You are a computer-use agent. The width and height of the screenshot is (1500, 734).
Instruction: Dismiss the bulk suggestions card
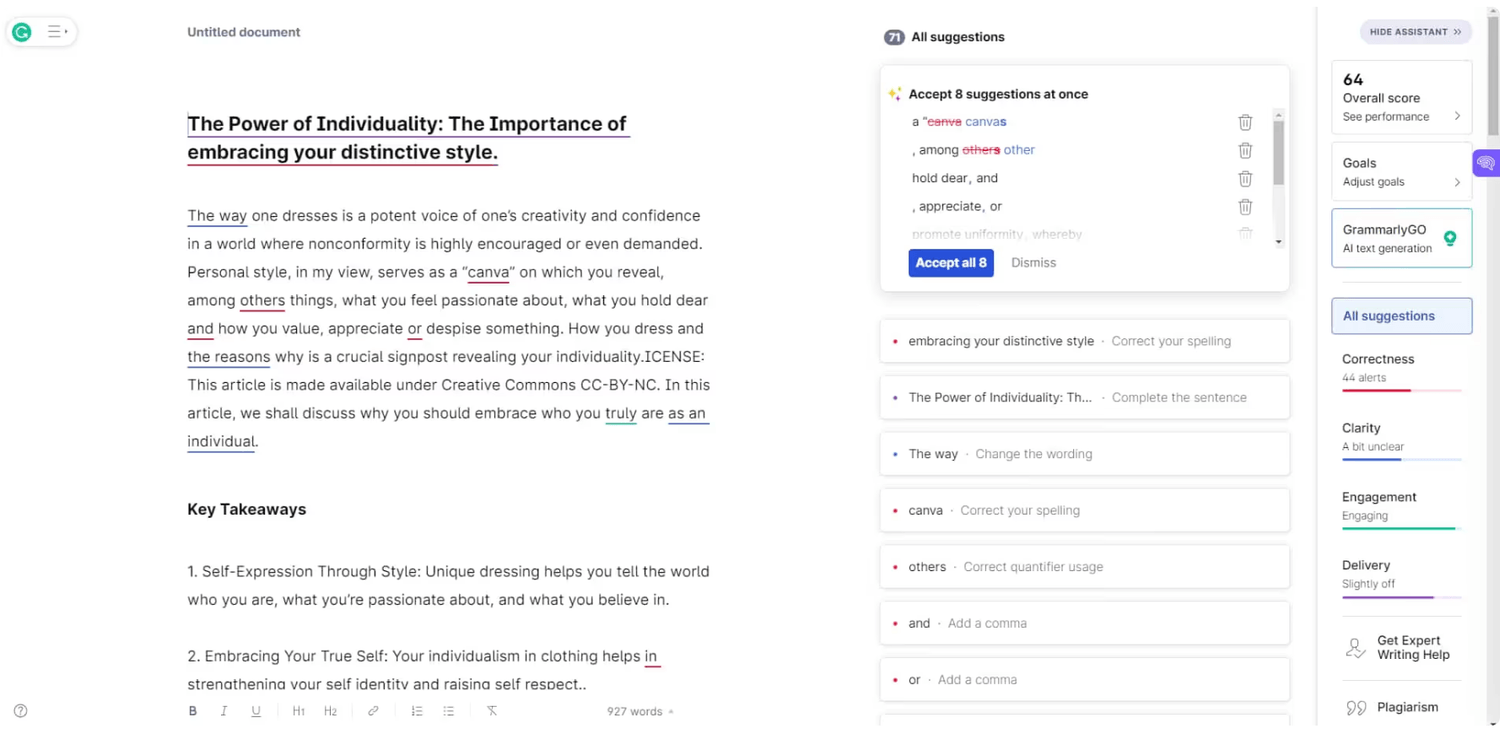click(1033, 263)
